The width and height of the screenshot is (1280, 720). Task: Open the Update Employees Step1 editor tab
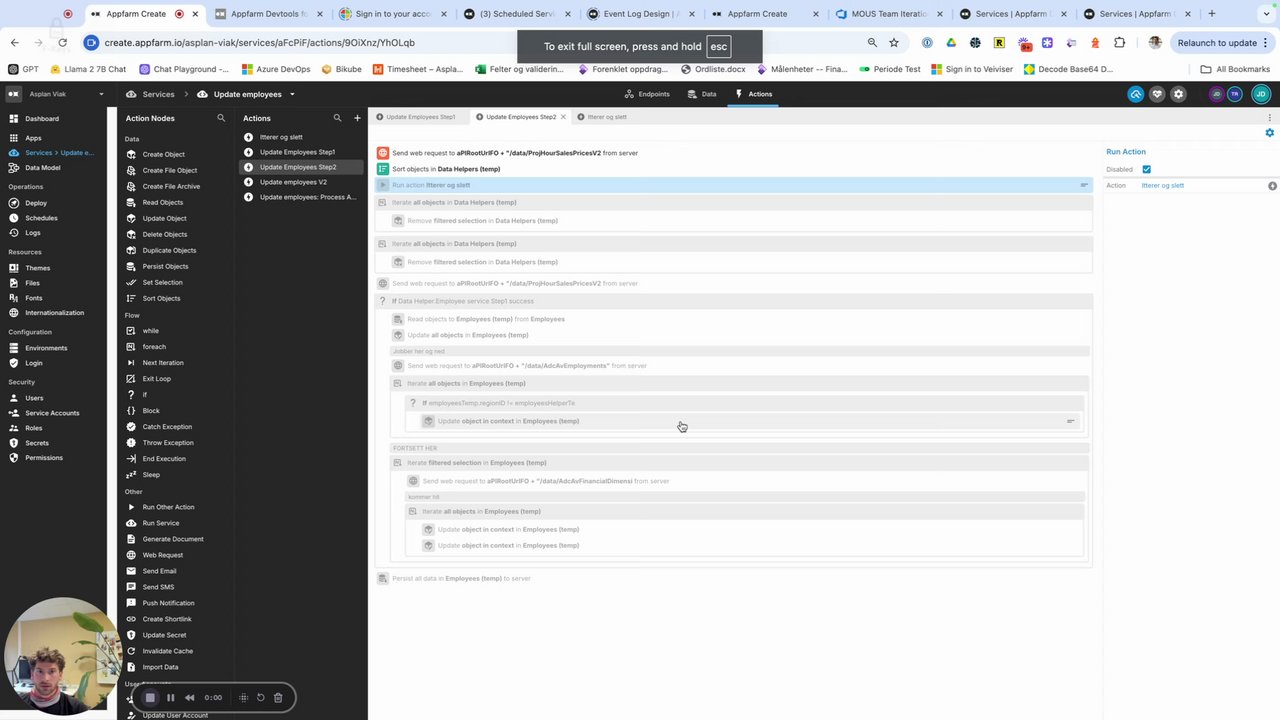[x=420, y=117]
